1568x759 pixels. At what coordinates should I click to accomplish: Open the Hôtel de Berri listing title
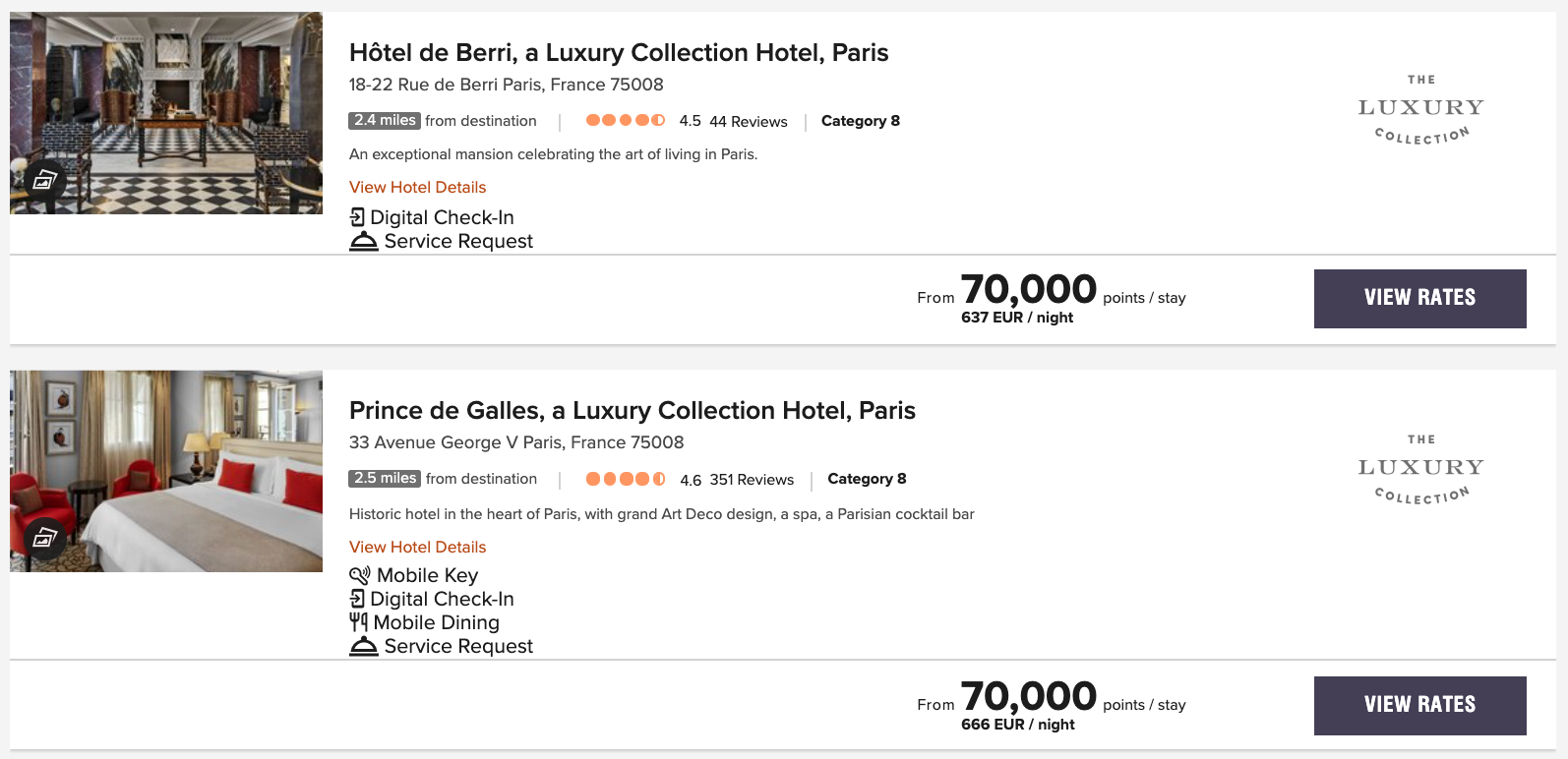619,52
